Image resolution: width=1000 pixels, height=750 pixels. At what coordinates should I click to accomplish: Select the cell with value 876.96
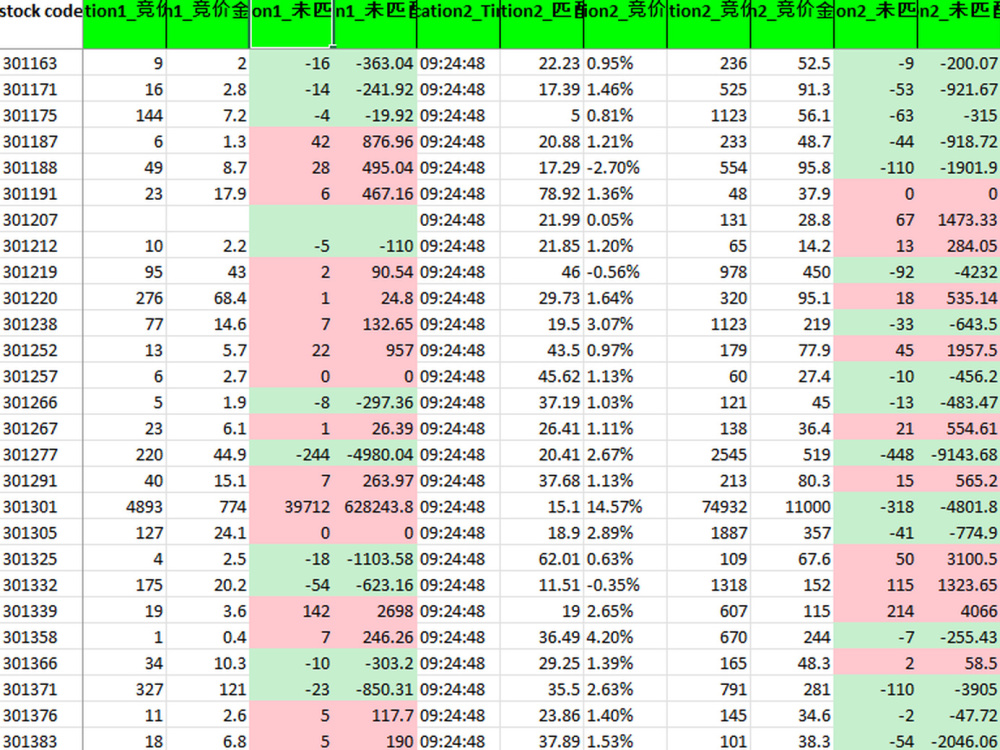(x=375, y=142)
